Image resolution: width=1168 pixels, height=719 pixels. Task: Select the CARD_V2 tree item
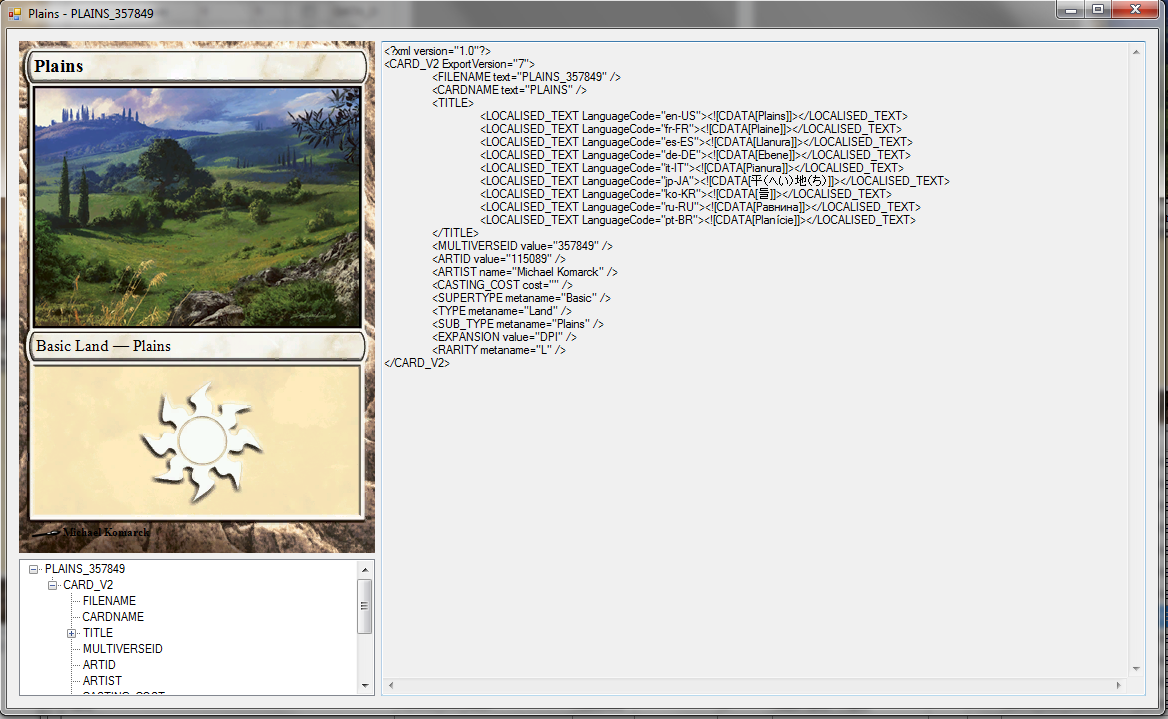pos(88,585)
